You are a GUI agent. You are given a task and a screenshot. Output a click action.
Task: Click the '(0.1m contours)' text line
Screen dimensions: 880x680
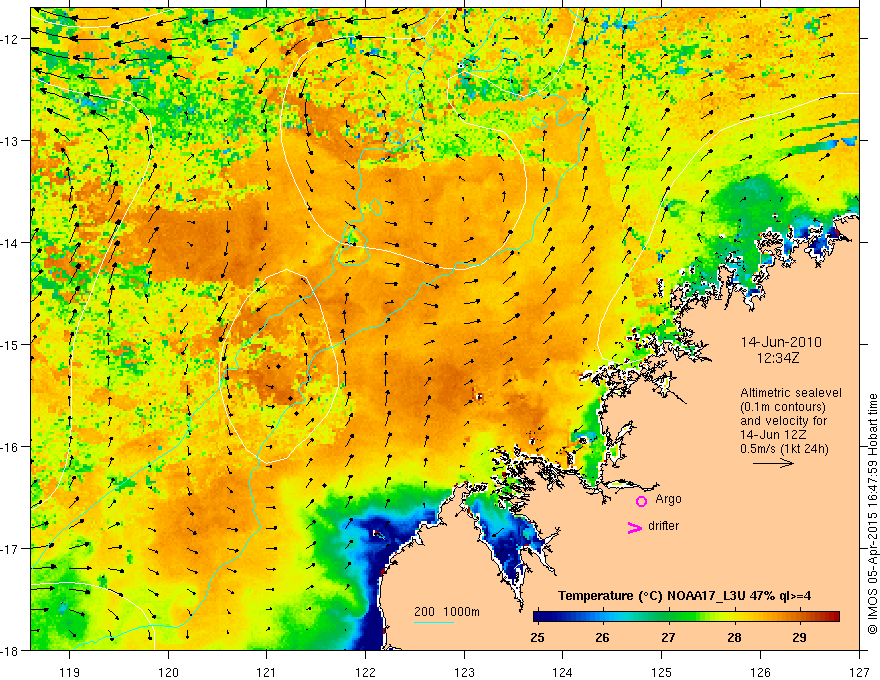pyautogui.click(x=783, y=407)
